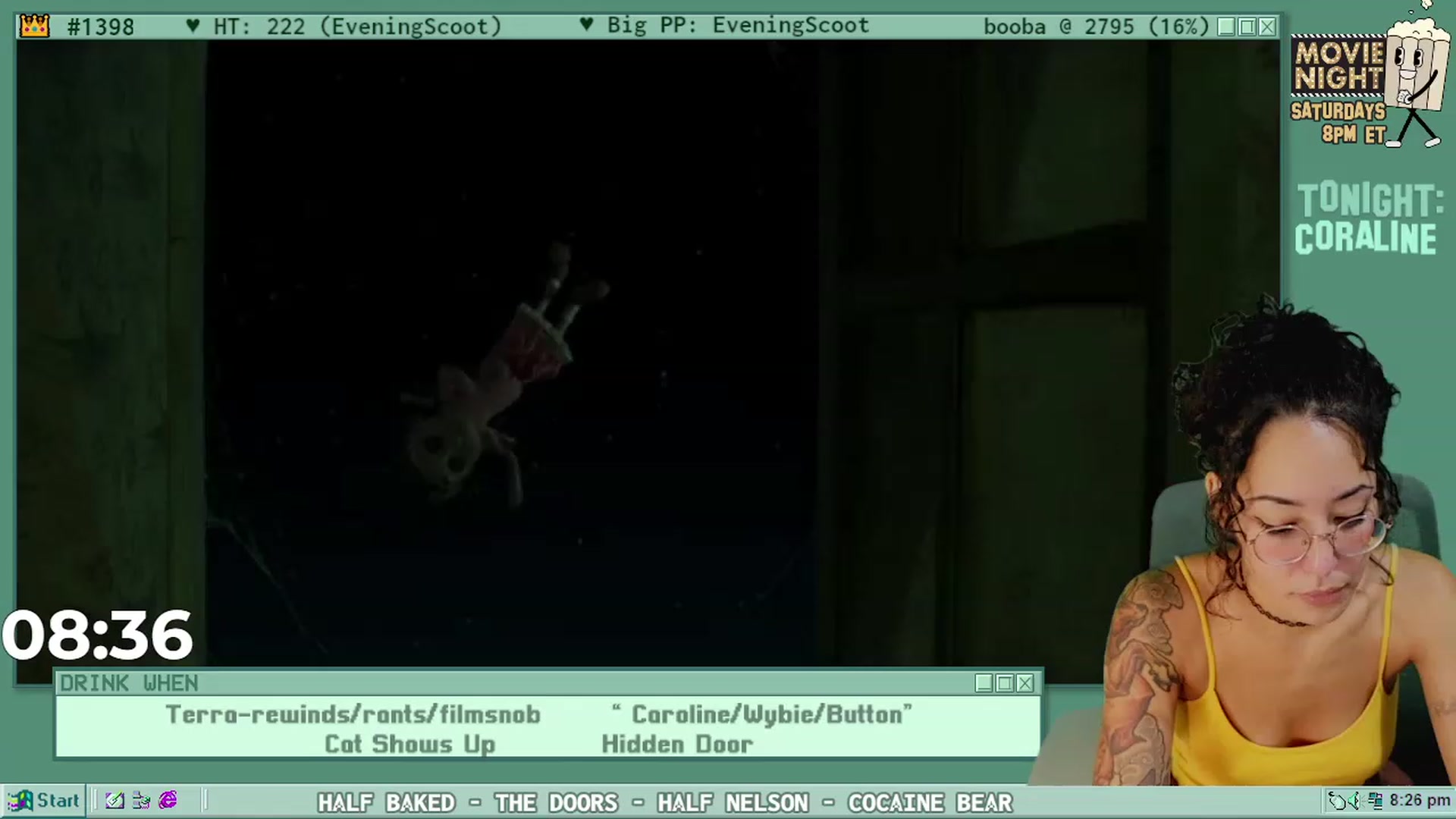Click the network connection tray icon

tap(1376, 800)
